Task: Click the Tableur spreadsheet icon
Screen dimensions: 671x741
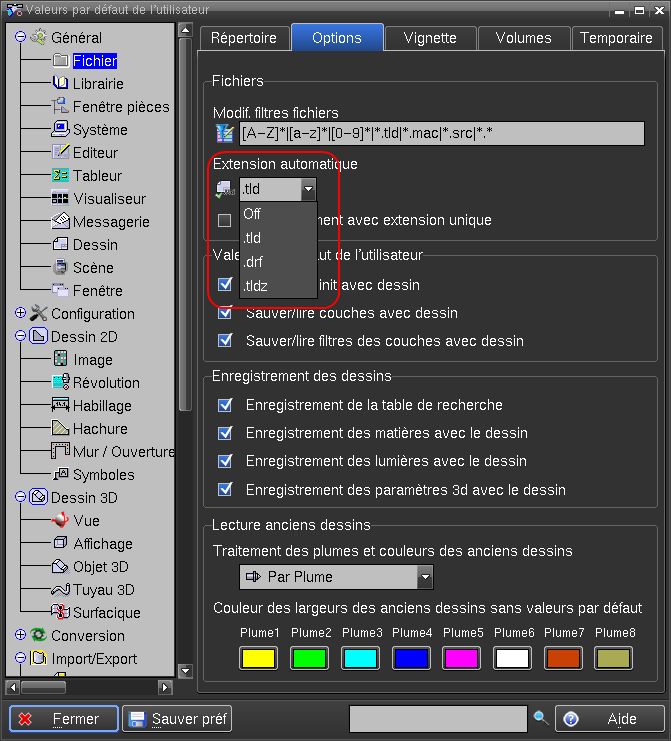Action: coord(60,176)
